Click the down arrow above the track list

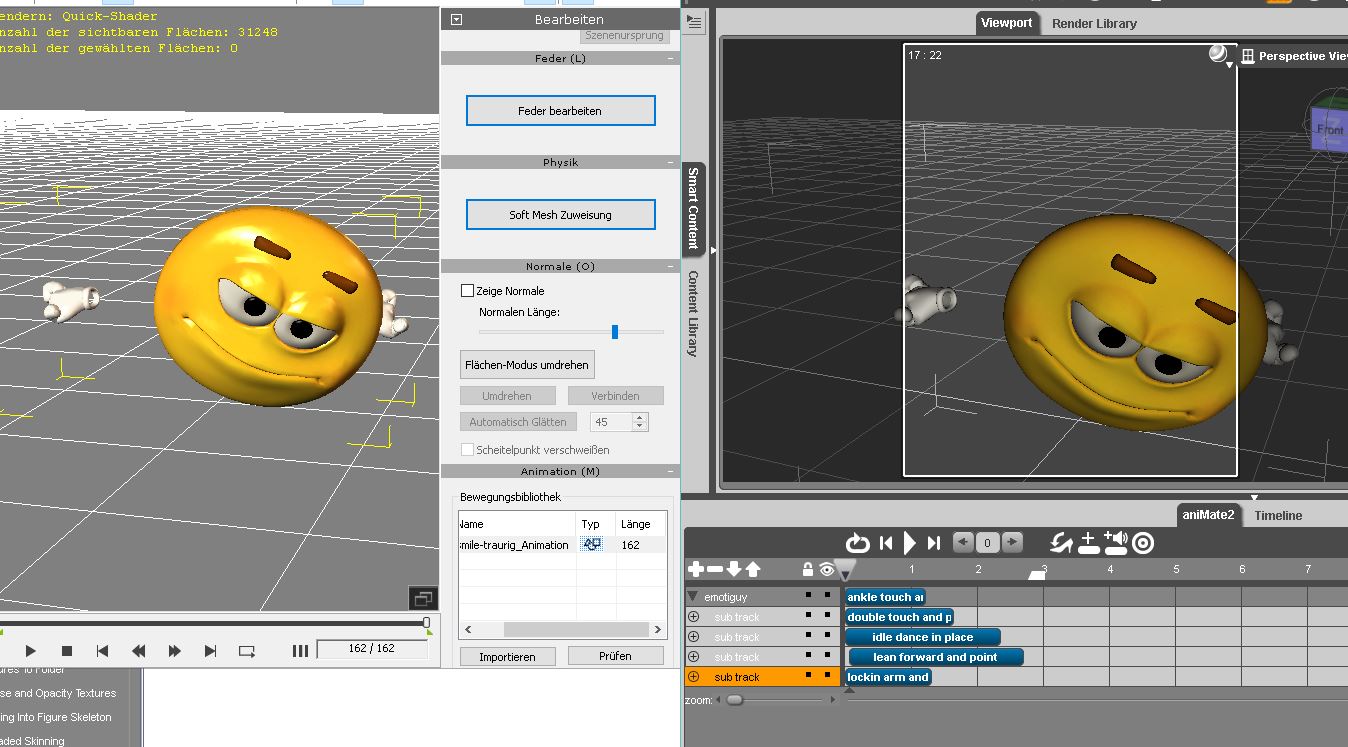tap(734, 569)
